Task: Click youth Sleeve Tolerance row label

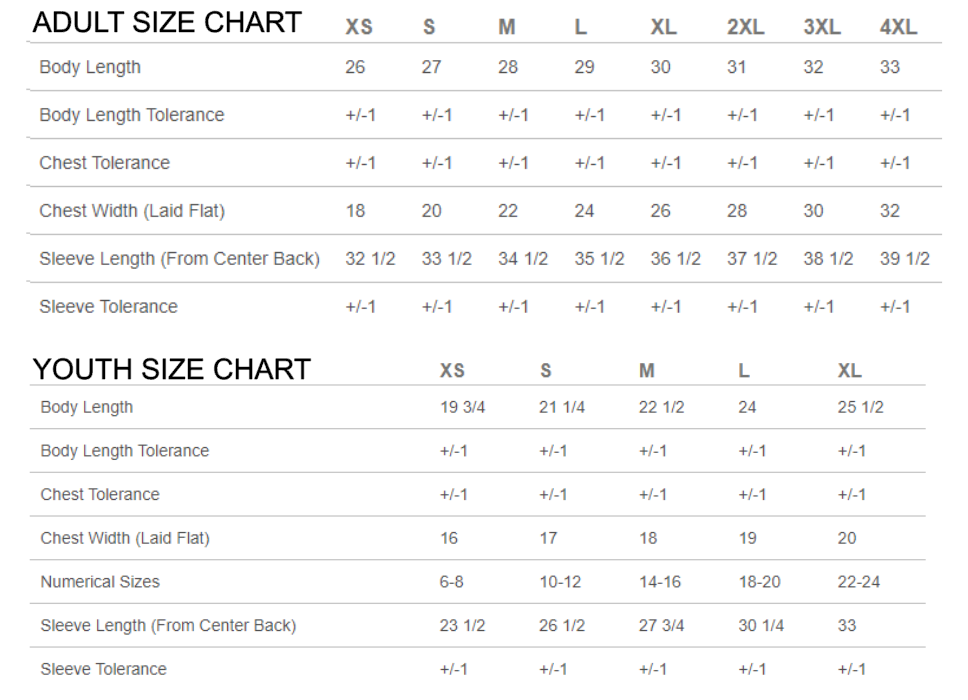Action: click(104, 670)
